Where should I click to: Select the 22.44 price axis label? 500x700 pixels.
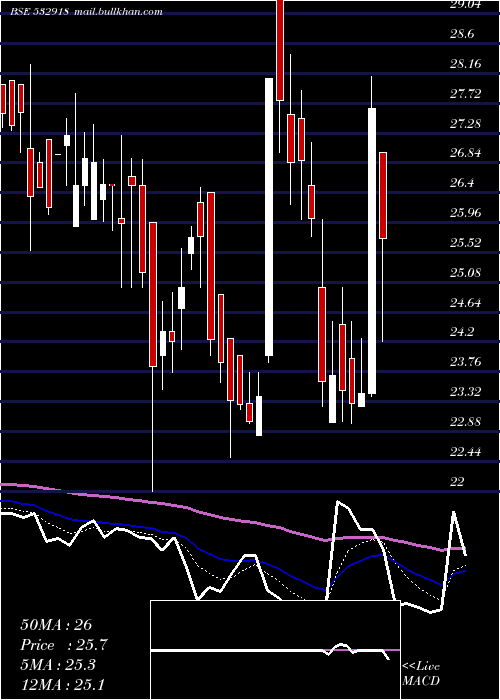coord(465,452)
